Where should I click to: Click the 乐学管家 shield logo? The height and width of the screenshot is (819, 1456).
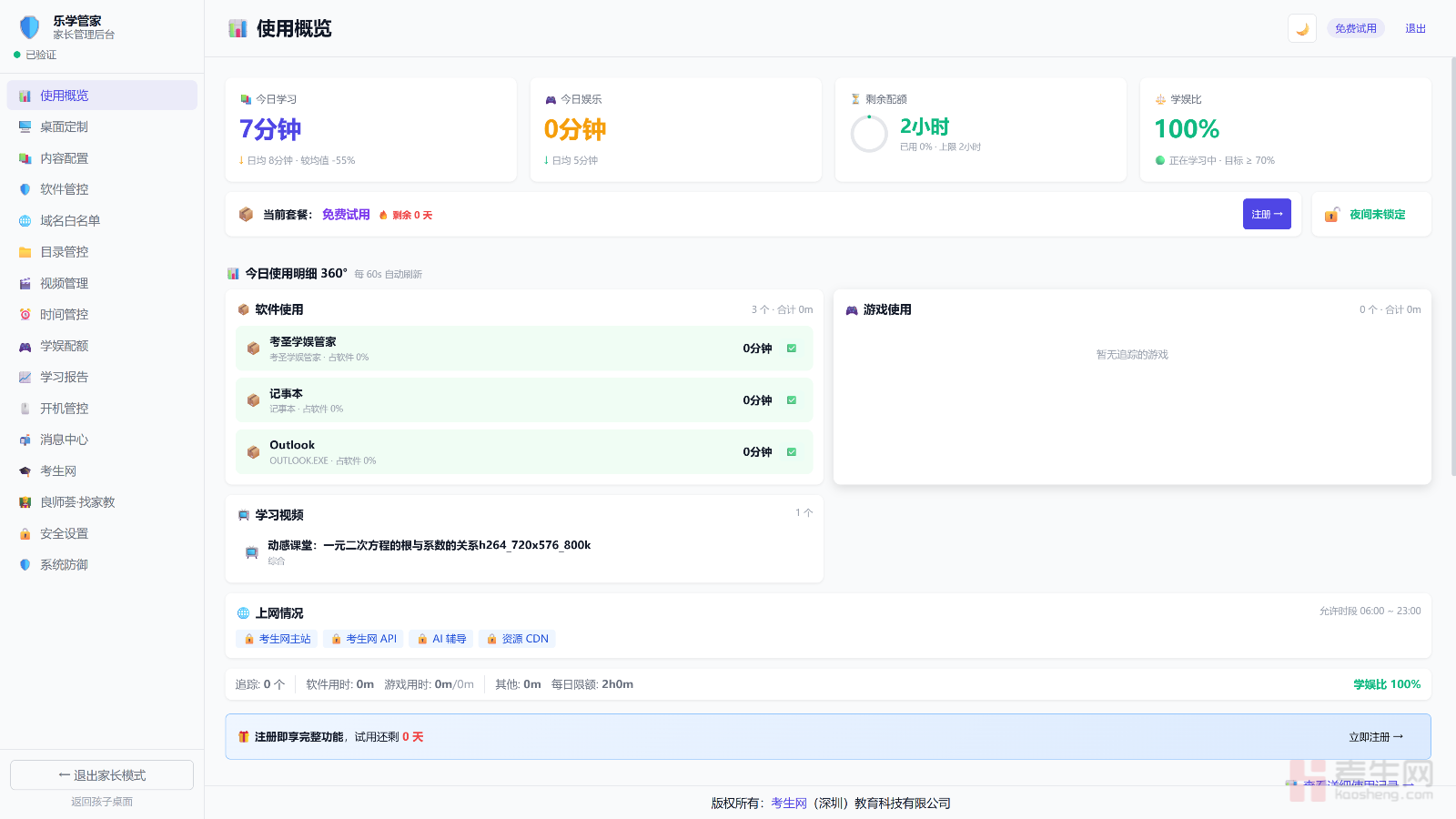[x=30, y=27]
